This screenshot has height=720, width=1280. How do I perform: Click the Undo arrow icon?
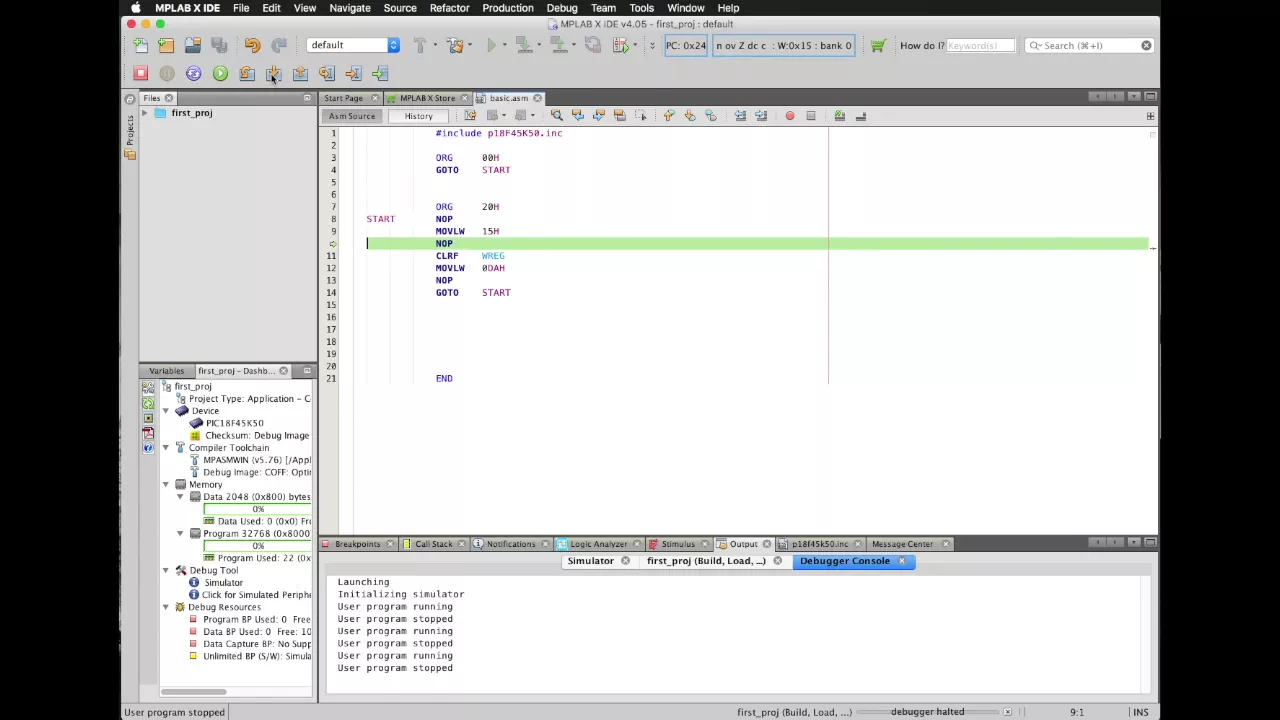(252, 45)
